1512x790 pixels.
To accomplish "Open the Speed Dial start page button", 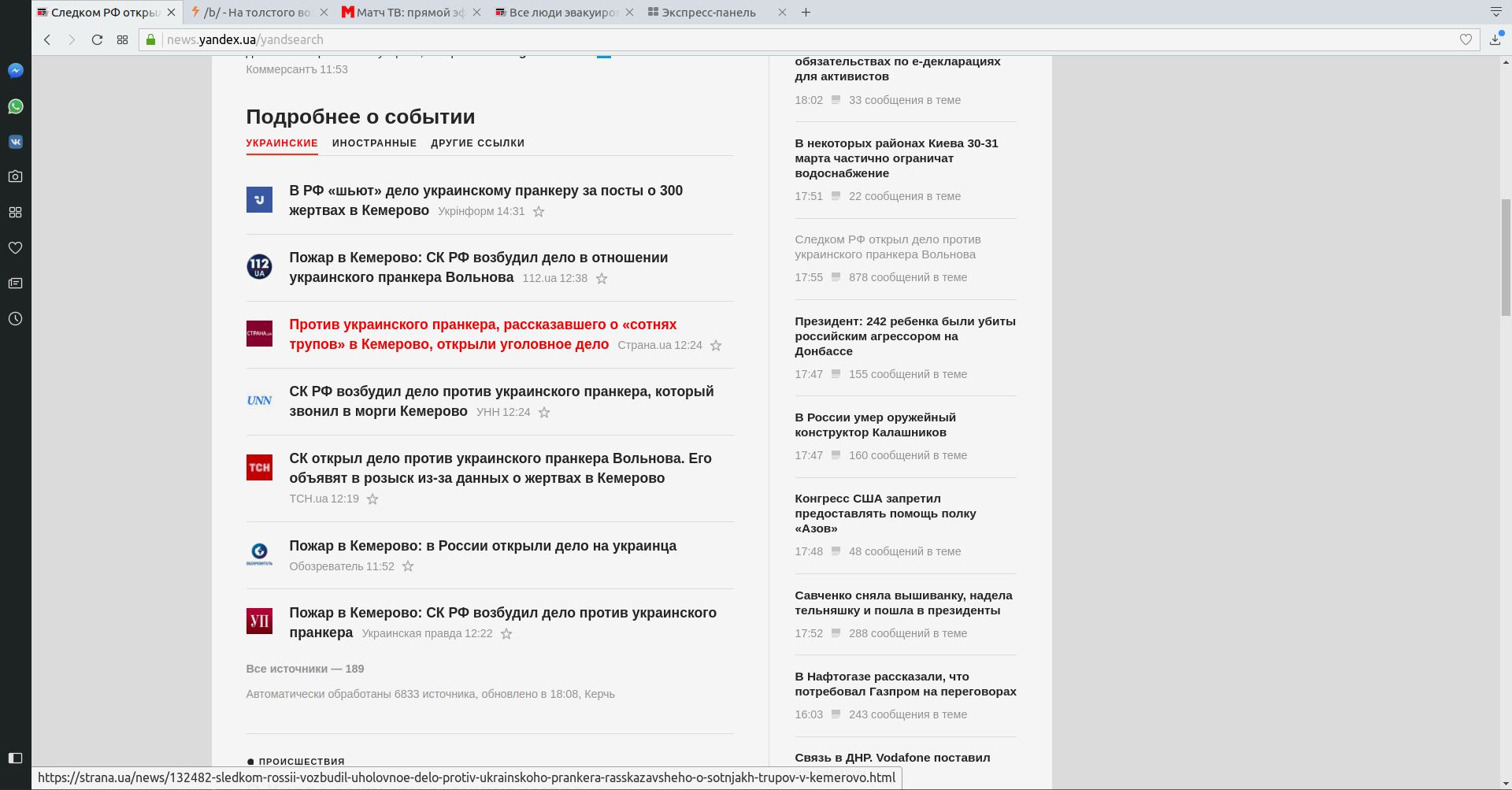I will [122, 39].
